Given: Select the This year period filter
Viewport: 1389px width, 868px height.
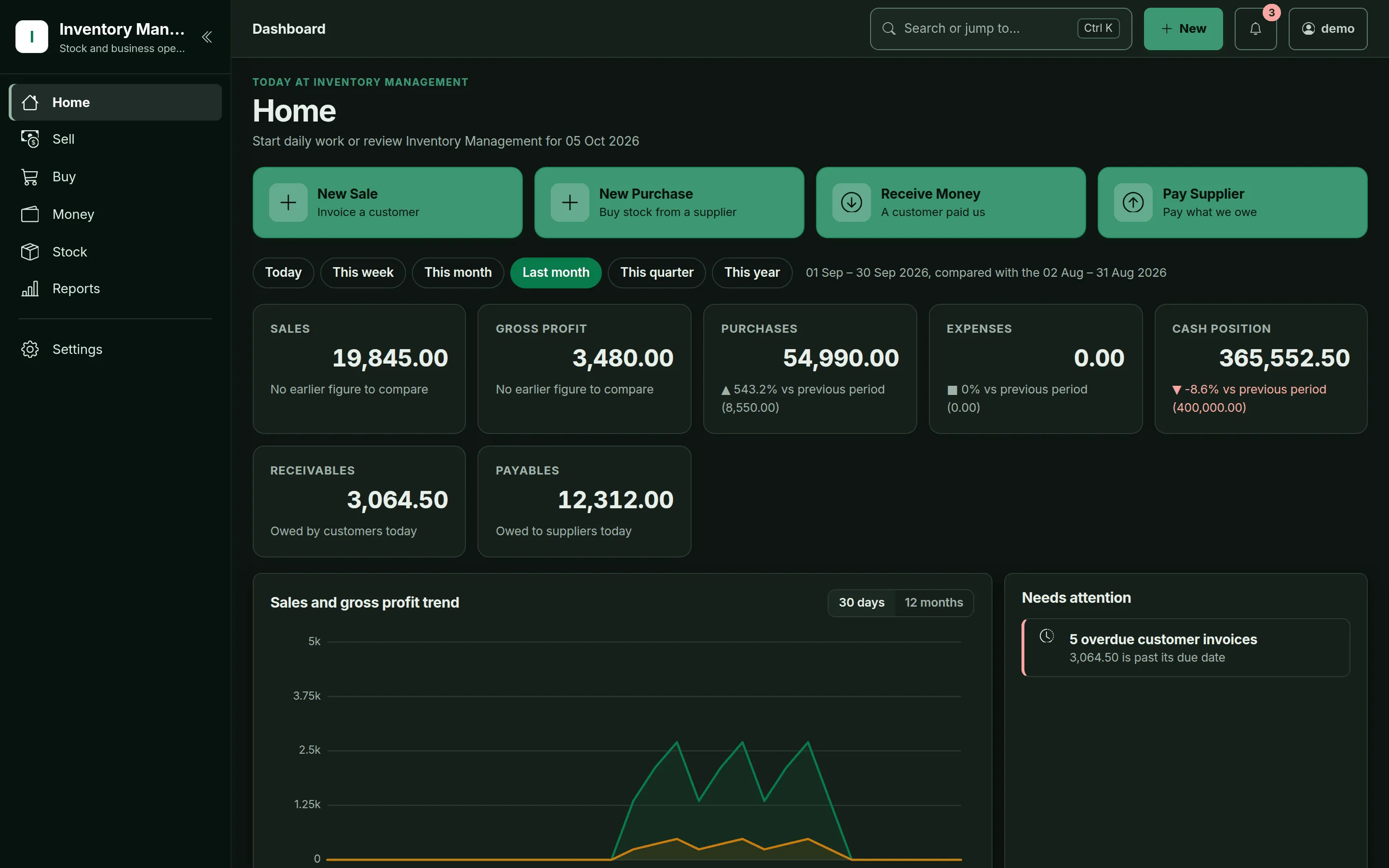Looking at the screenshot, I should coord(752,272).
